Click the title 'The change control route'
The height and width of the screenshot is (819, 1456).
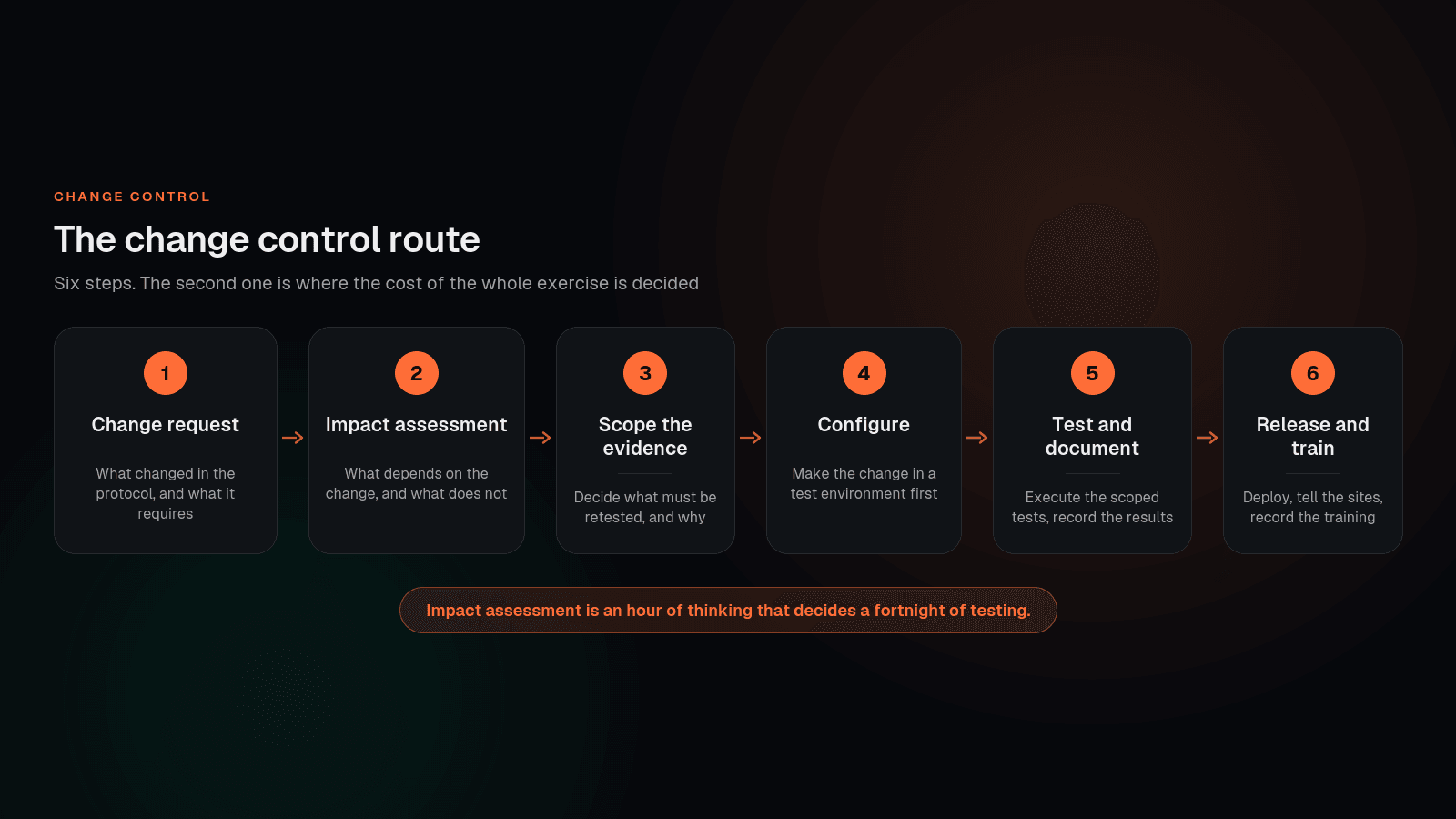[x=267, y=240]
